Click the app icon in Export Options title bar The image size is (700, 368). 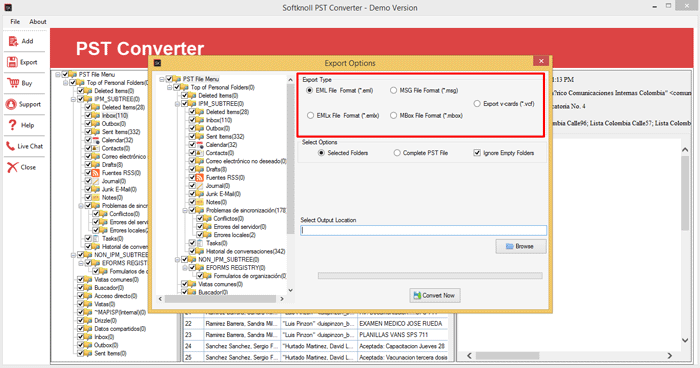157,63
